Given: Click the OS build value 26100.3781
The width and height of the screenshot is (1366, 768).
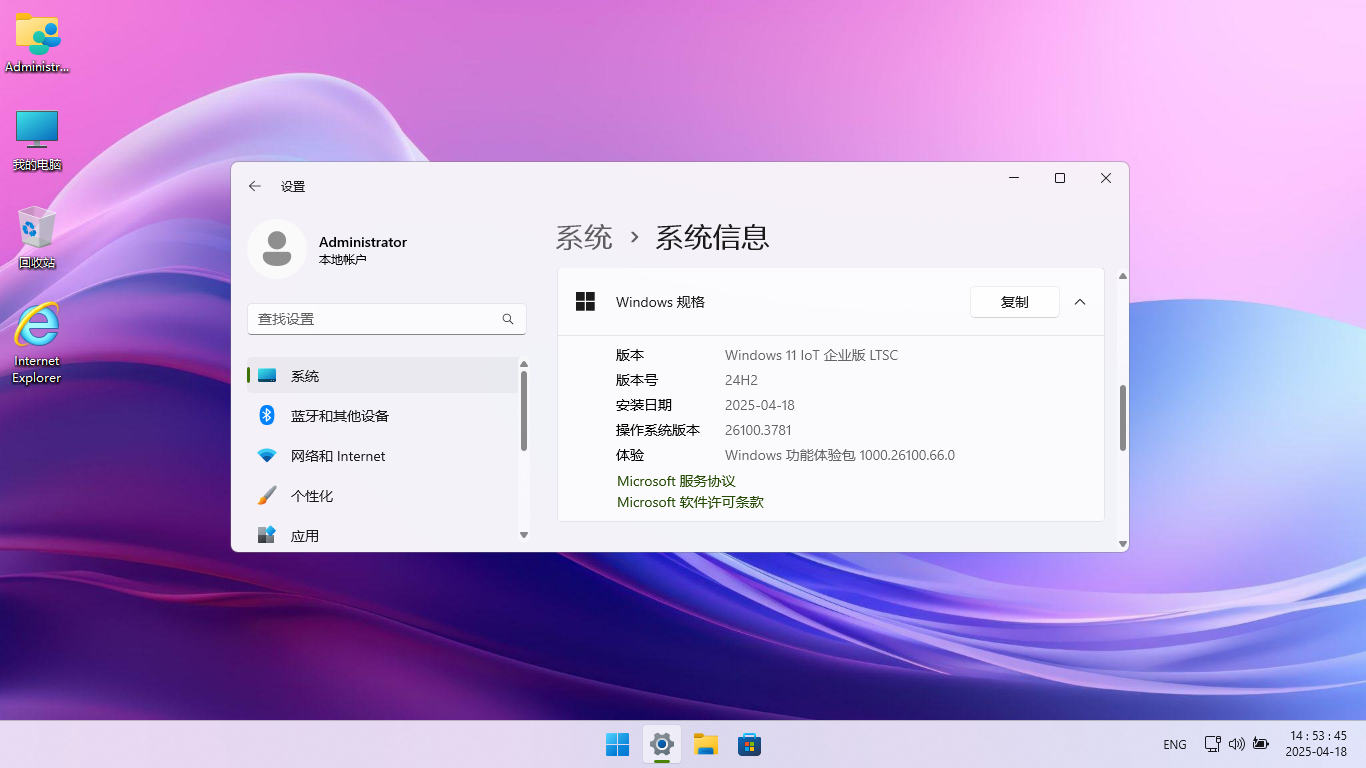Looking at the screenshot, I should (758, 430).
